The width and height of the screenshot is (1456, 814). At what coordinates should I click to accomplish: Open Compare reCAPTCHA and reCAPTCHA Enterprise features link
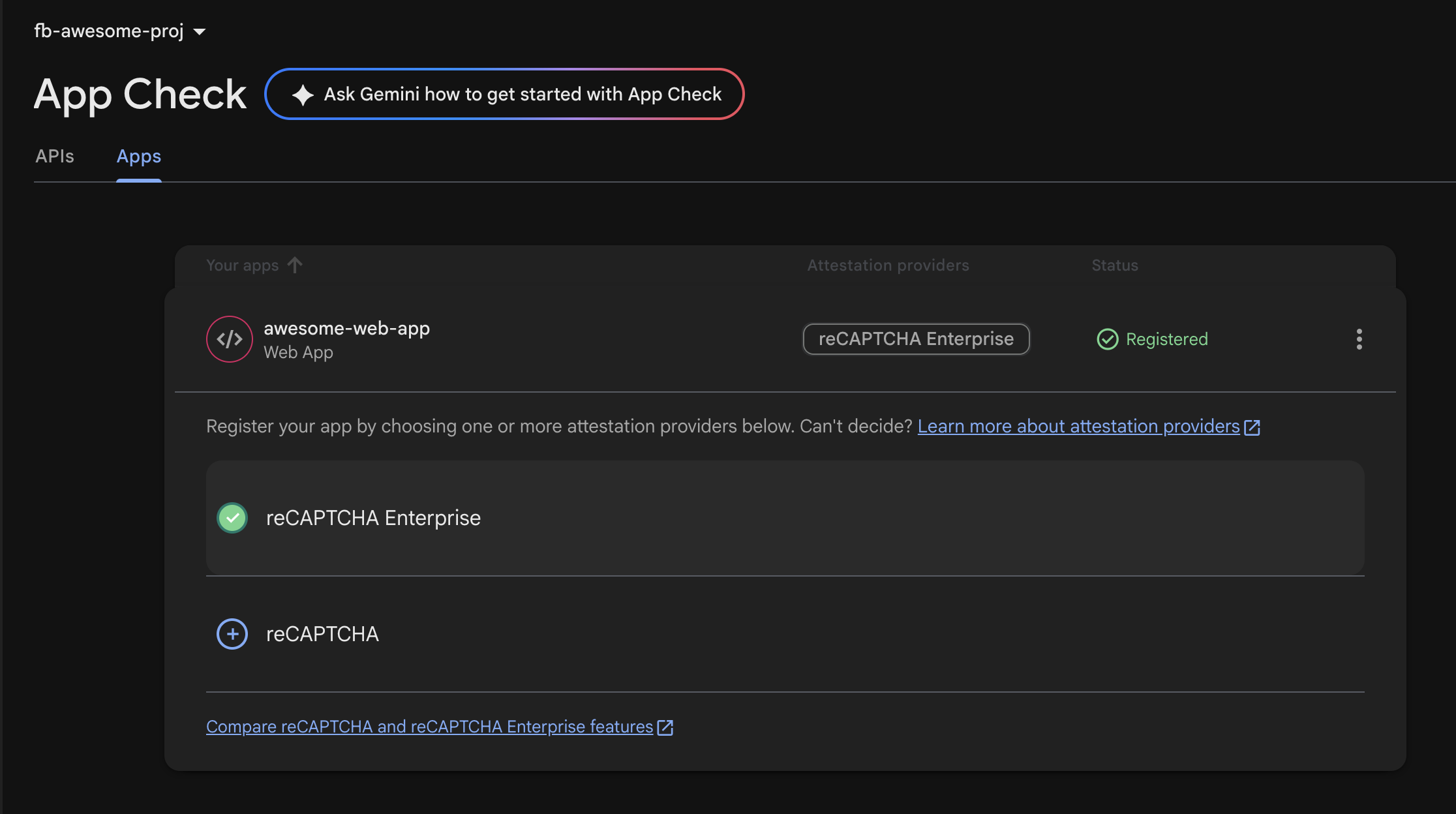pos(430,727)
